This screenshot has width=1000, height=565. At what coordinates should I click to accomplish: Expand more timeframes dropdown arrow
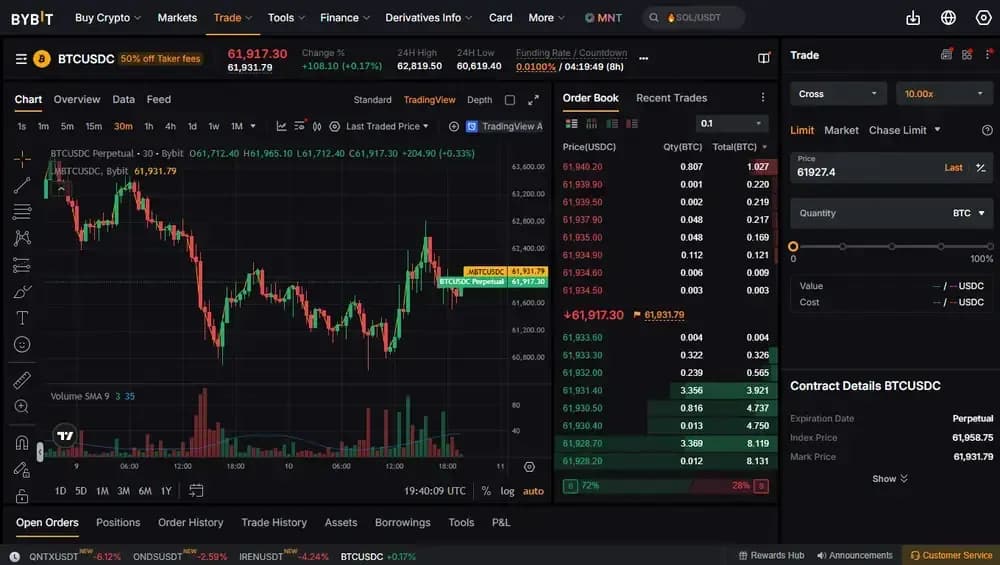tap(253, 126)
